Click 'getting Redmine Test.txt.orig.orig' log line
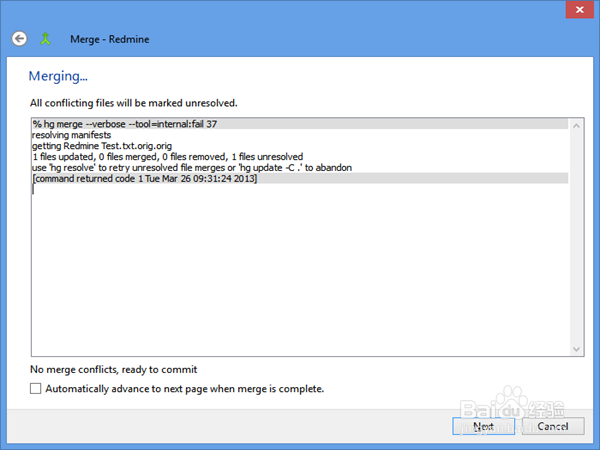This screenshot has width=600, height=450. click(x=101, y=146)
